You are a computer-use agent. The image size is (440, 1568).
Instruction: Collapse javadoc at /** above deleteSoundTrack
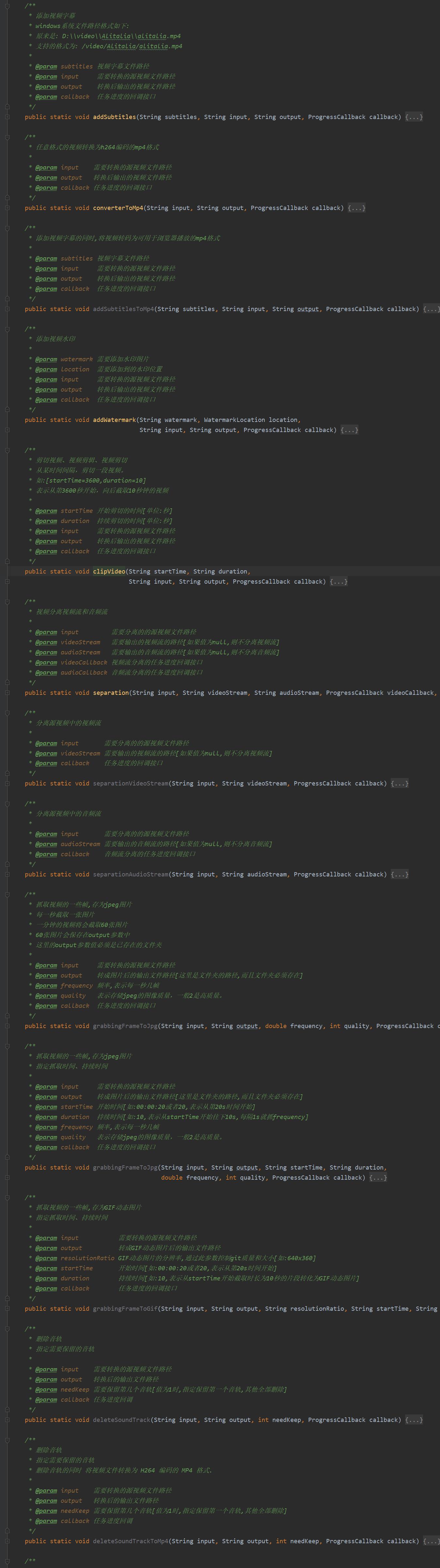[7, 1329]
